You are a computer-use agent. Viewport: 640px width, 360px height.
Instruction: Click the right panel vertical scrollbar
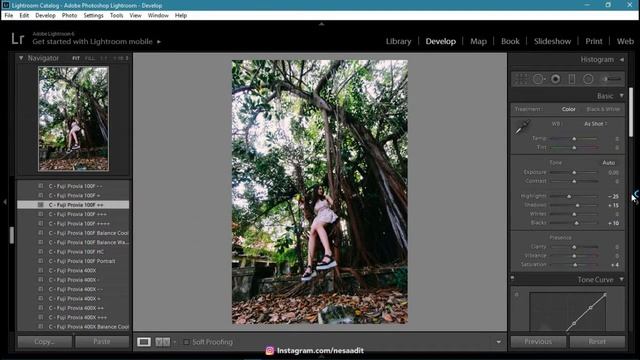point(631,112)
